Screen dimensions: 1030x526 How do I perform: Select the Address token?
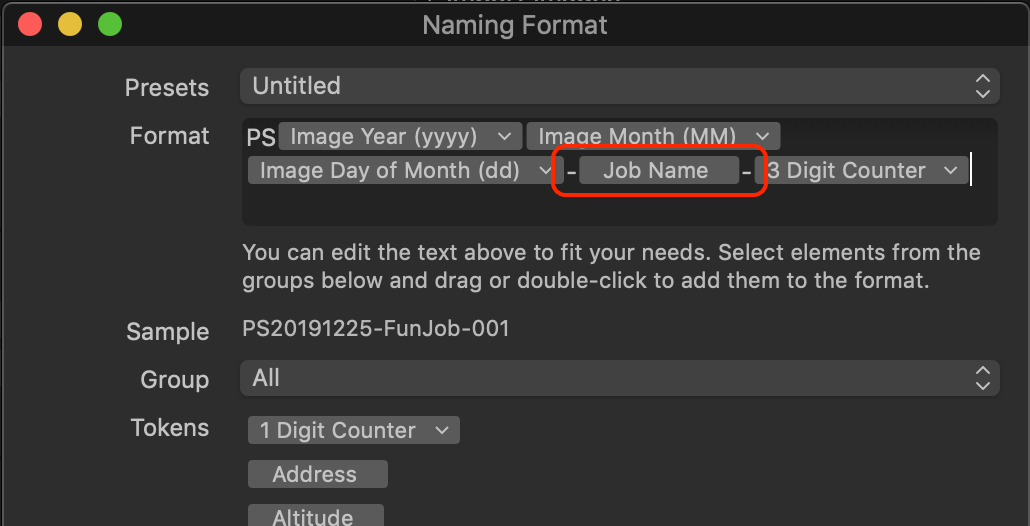318,474
